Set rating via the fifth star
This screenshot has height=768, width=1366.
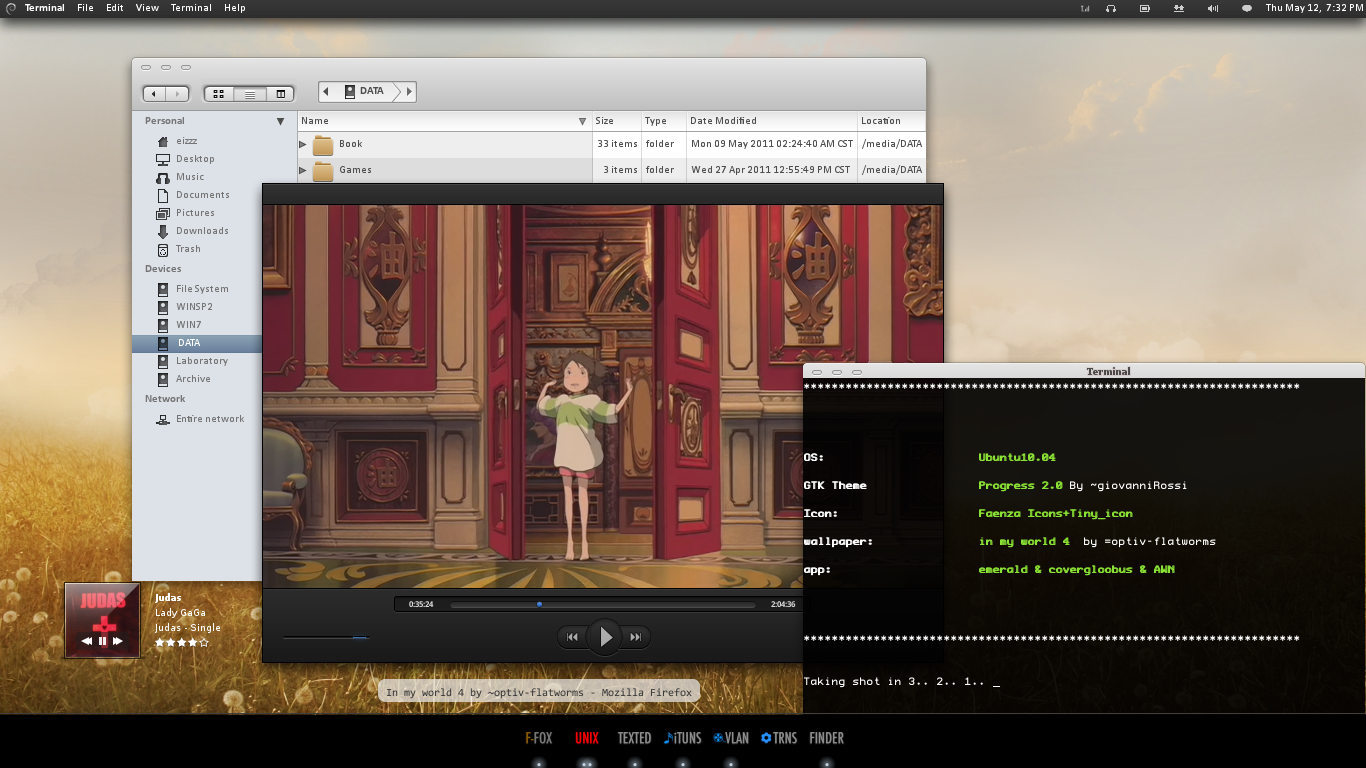pyautogui.click(x=204, y=643)
